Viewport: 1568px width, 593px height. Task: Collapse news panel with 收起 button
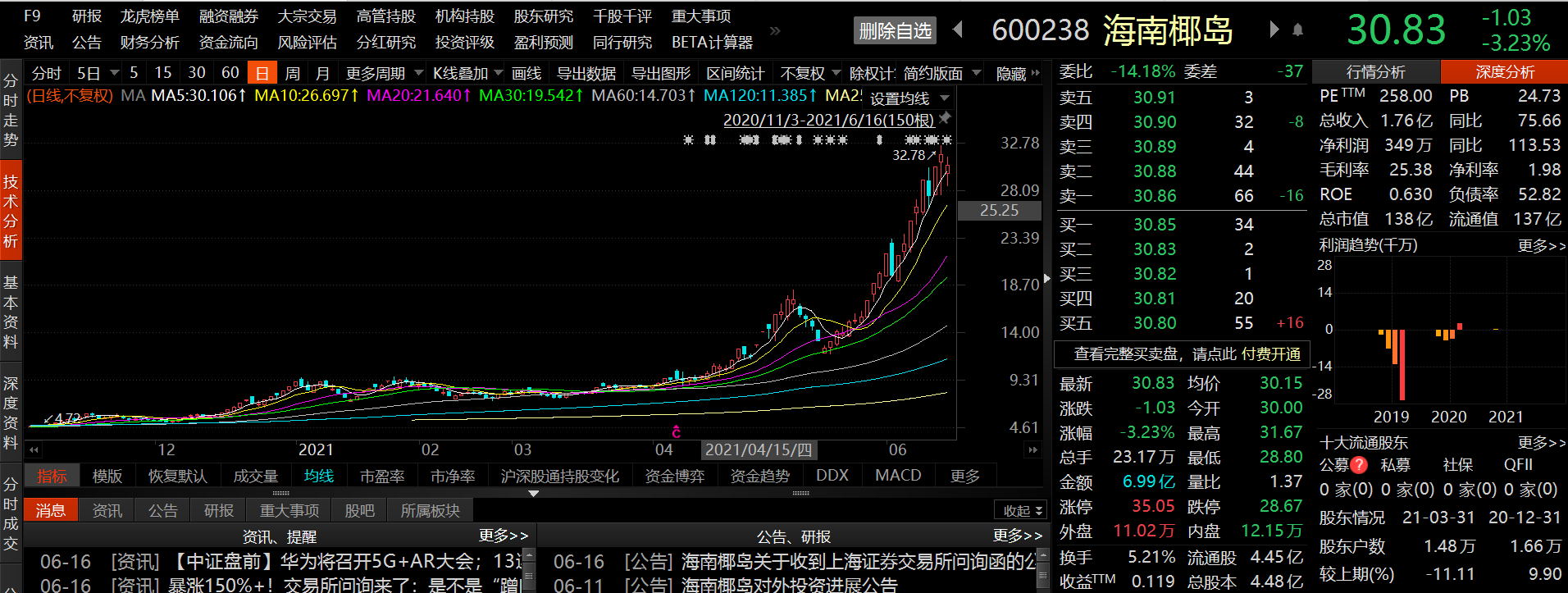tap(1021, 511)
